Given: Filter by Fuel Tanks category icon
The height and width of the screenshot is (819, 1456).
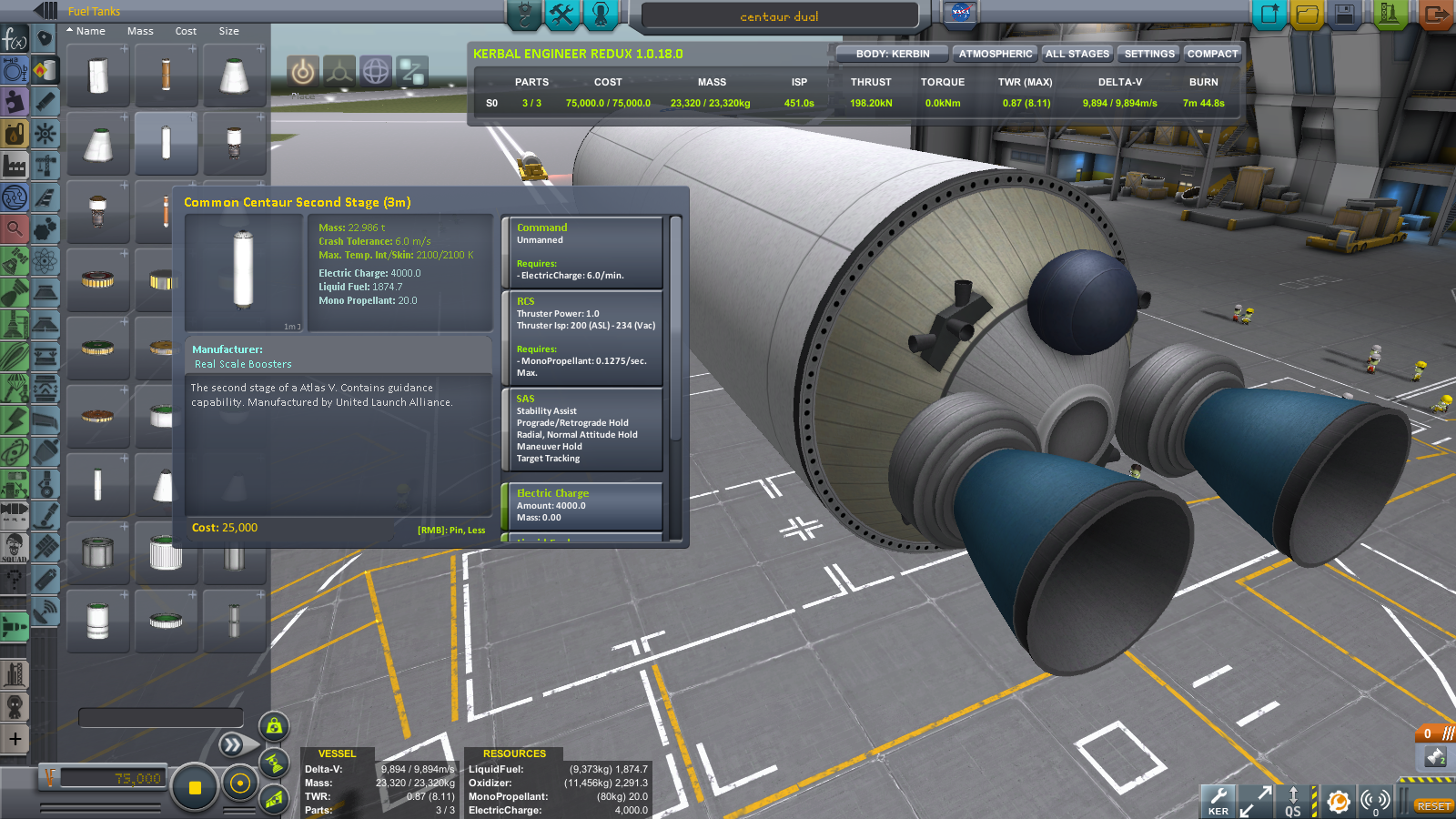Looking at the screenshot, I should (45, 70).
